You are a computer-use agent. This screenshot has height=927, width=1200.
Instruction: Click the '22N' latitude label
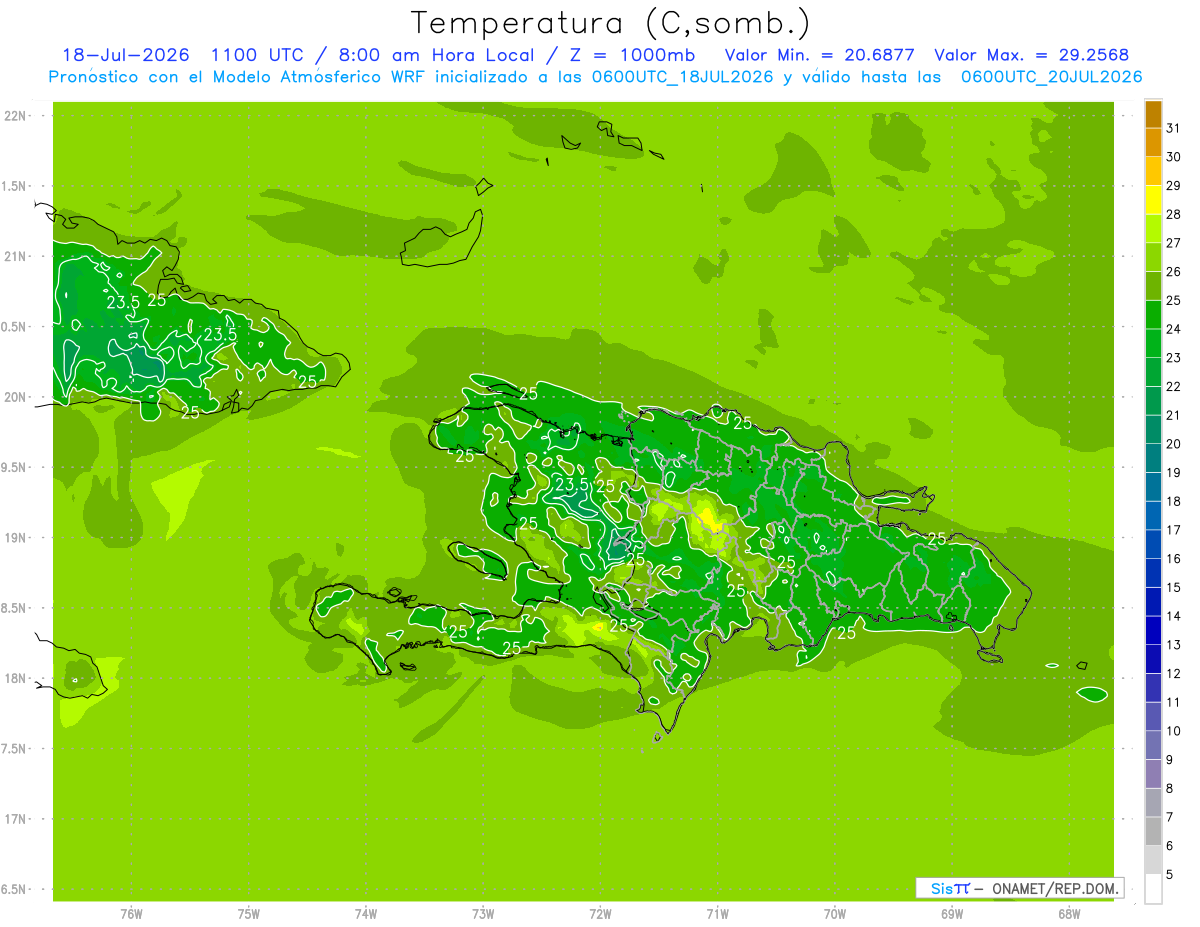[x=16, y=116]
